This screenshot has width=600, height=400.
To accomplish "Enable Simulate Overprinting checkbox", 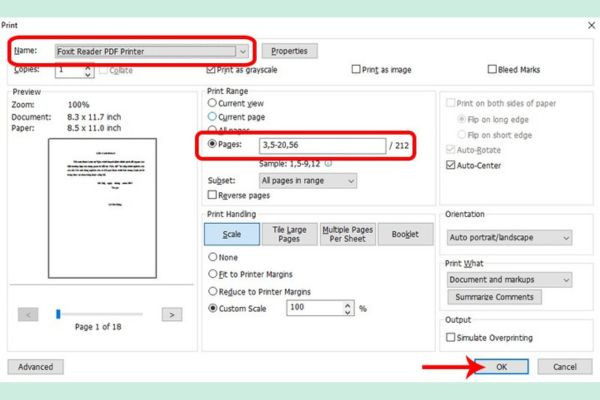I will (x=451, y=337).
